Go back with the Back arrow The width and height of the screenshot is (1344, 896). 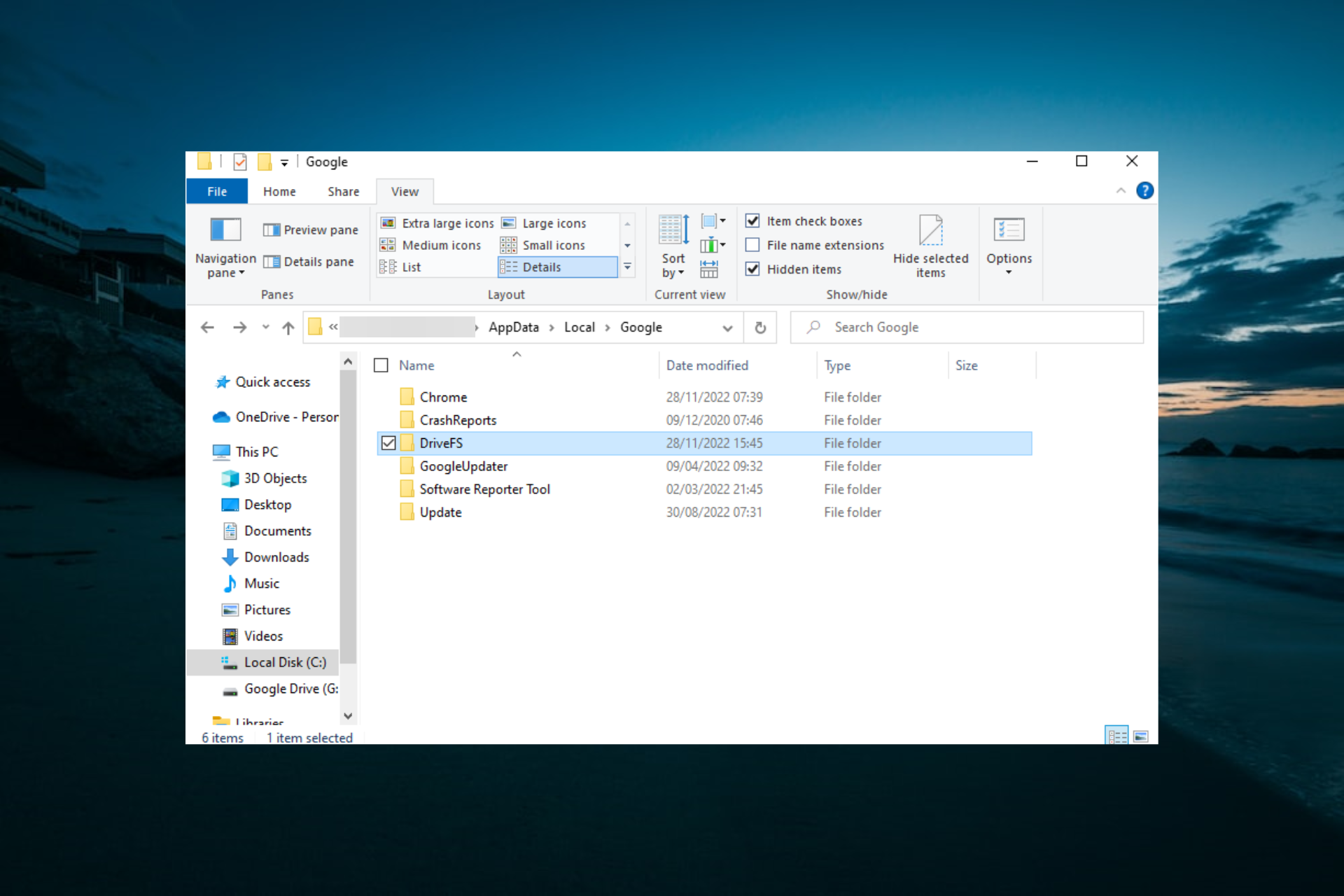[207, 327]
